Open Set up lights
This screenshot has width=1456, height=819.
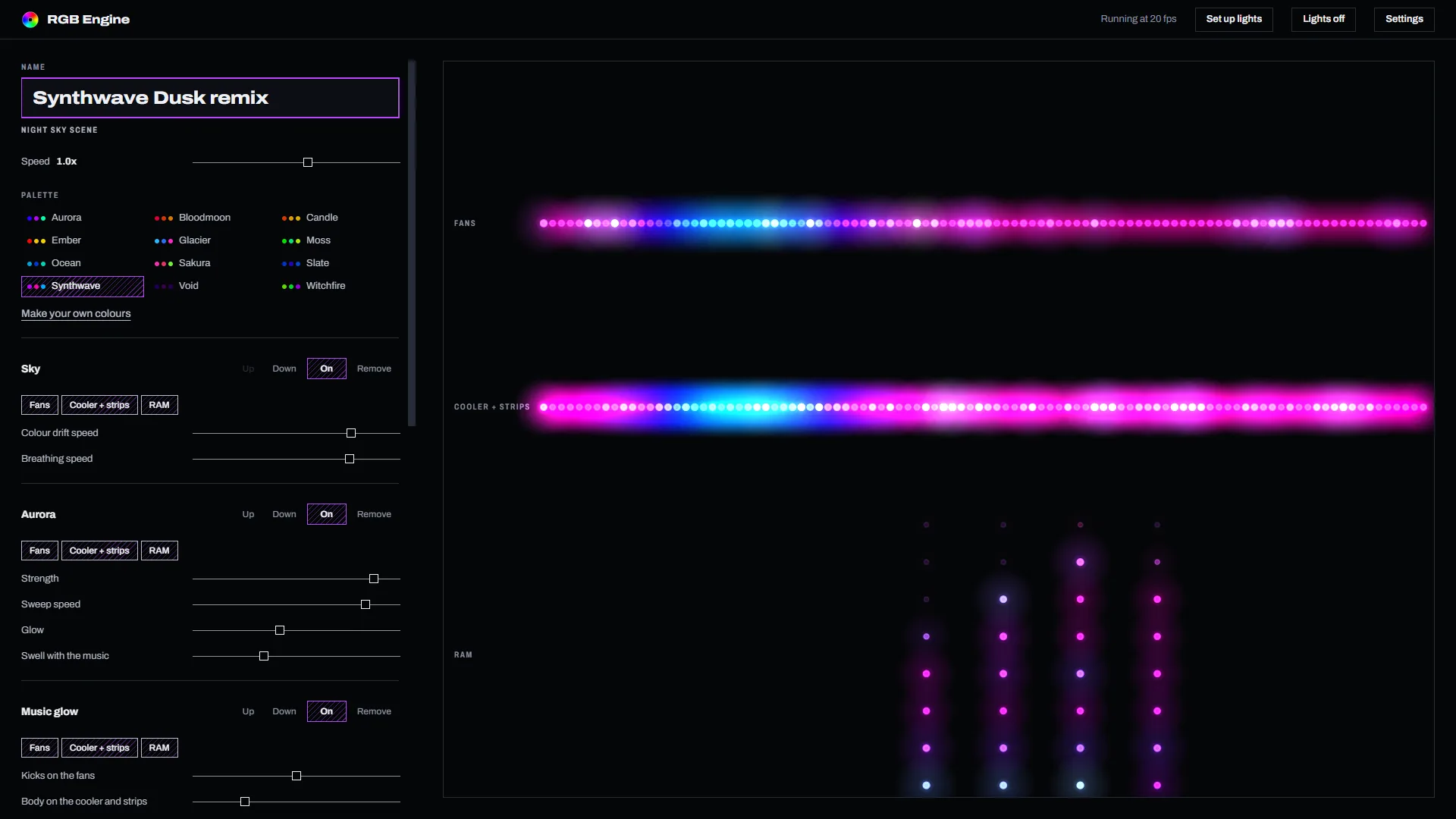point(1234,19)
